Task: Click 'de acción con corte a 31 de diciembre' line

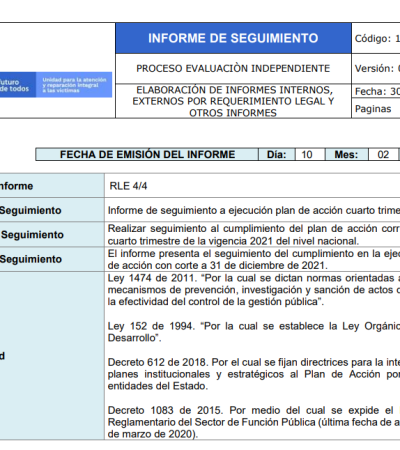Action: click(x=218, y=265)
